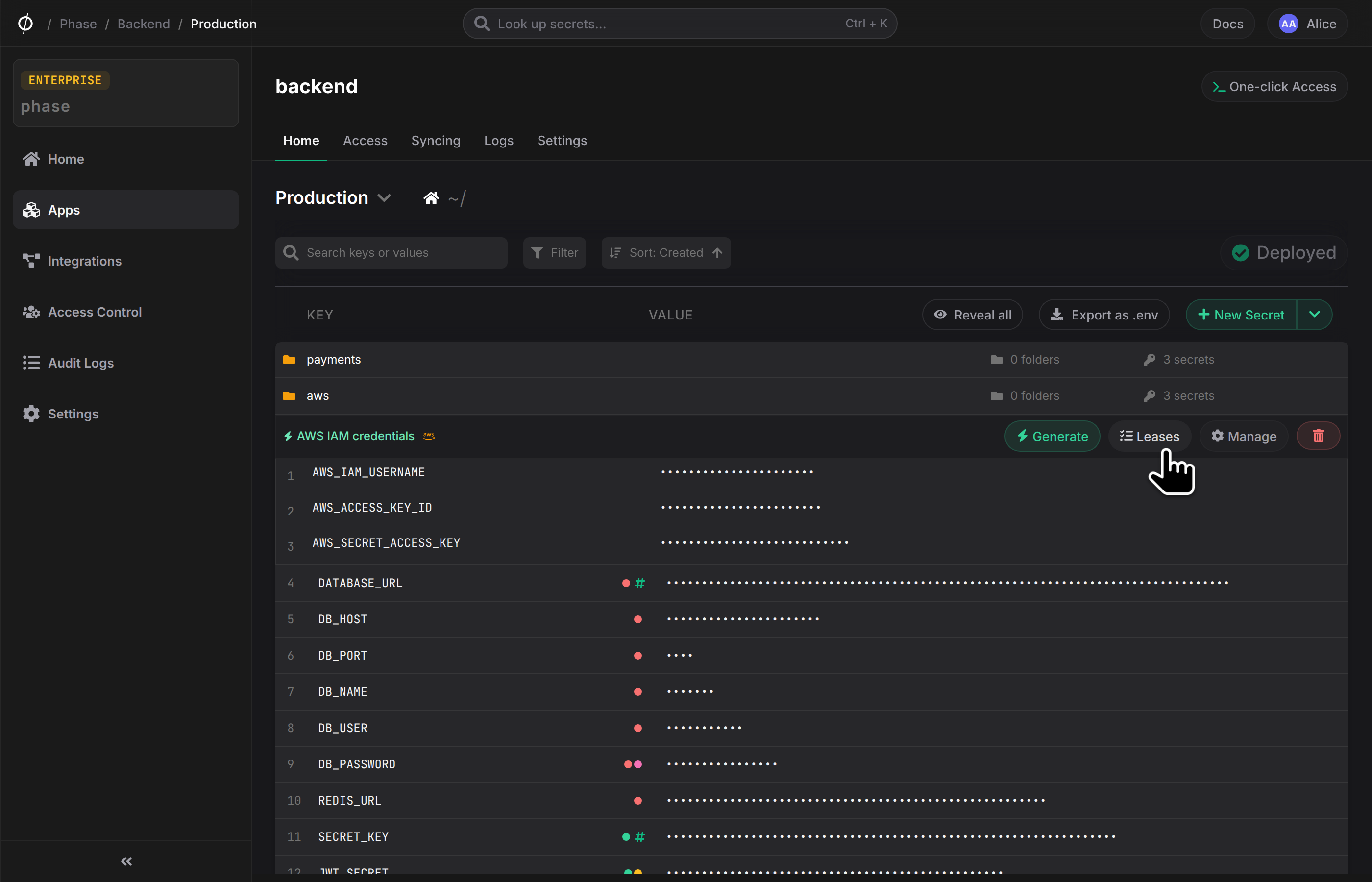Focus the Search keys or values field
Viewport: 1372px width, 882px height.
(x=392, y=252)
